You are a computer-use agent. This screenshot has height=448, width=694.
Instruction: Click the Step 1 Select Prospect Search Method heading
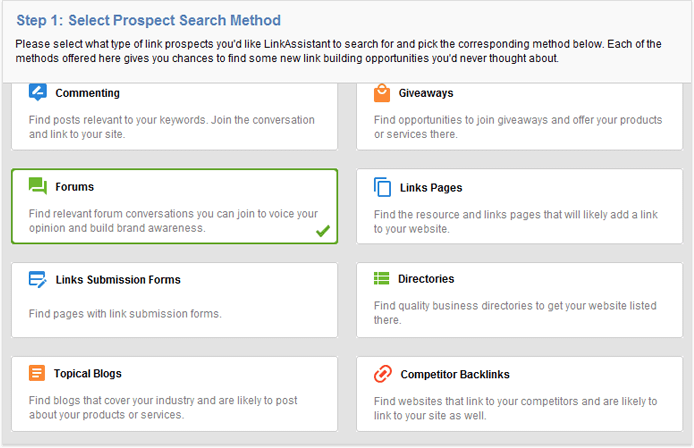(149, 20)
